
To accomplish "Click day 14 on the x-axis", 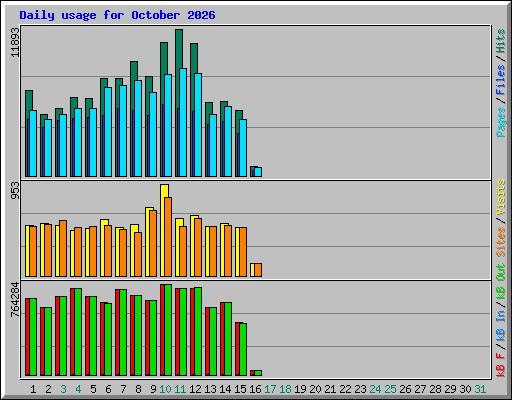I will point(225,389).
